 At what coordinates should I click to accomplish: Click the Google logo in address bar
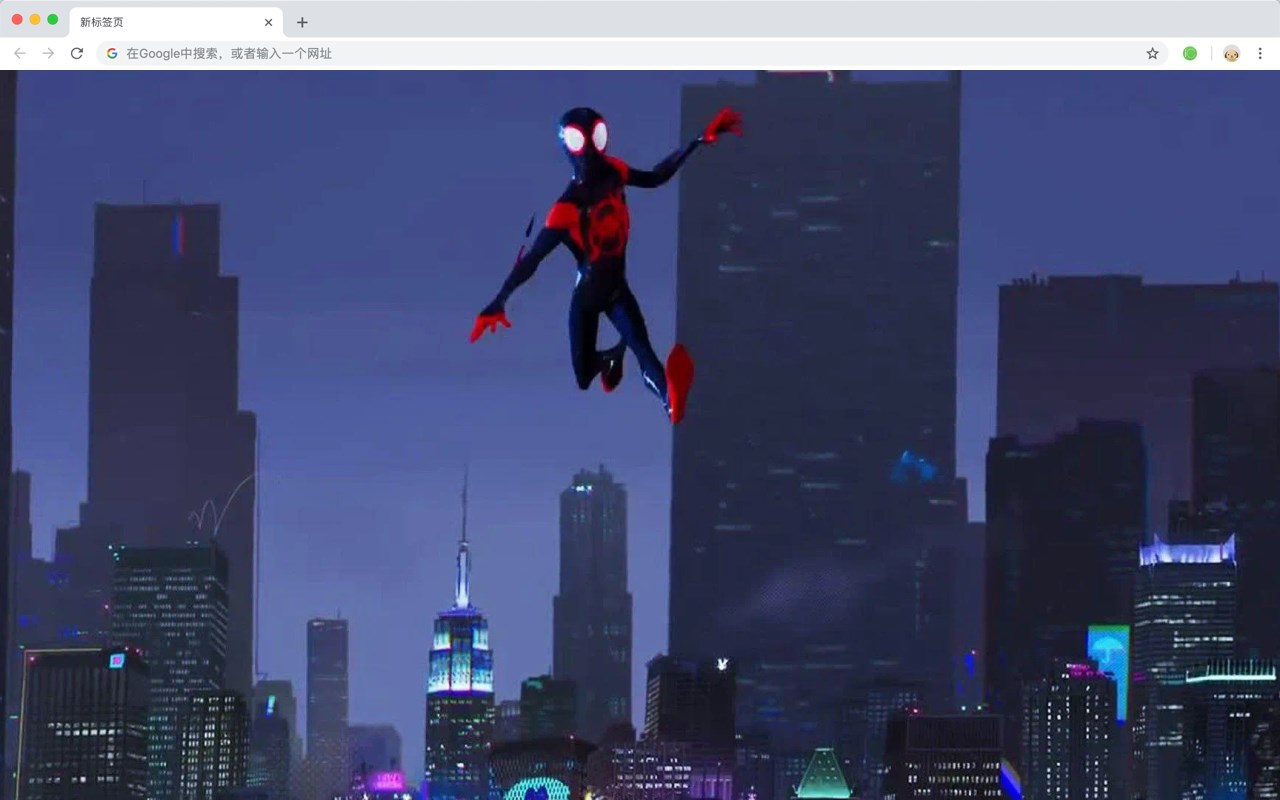click(112, 53)
